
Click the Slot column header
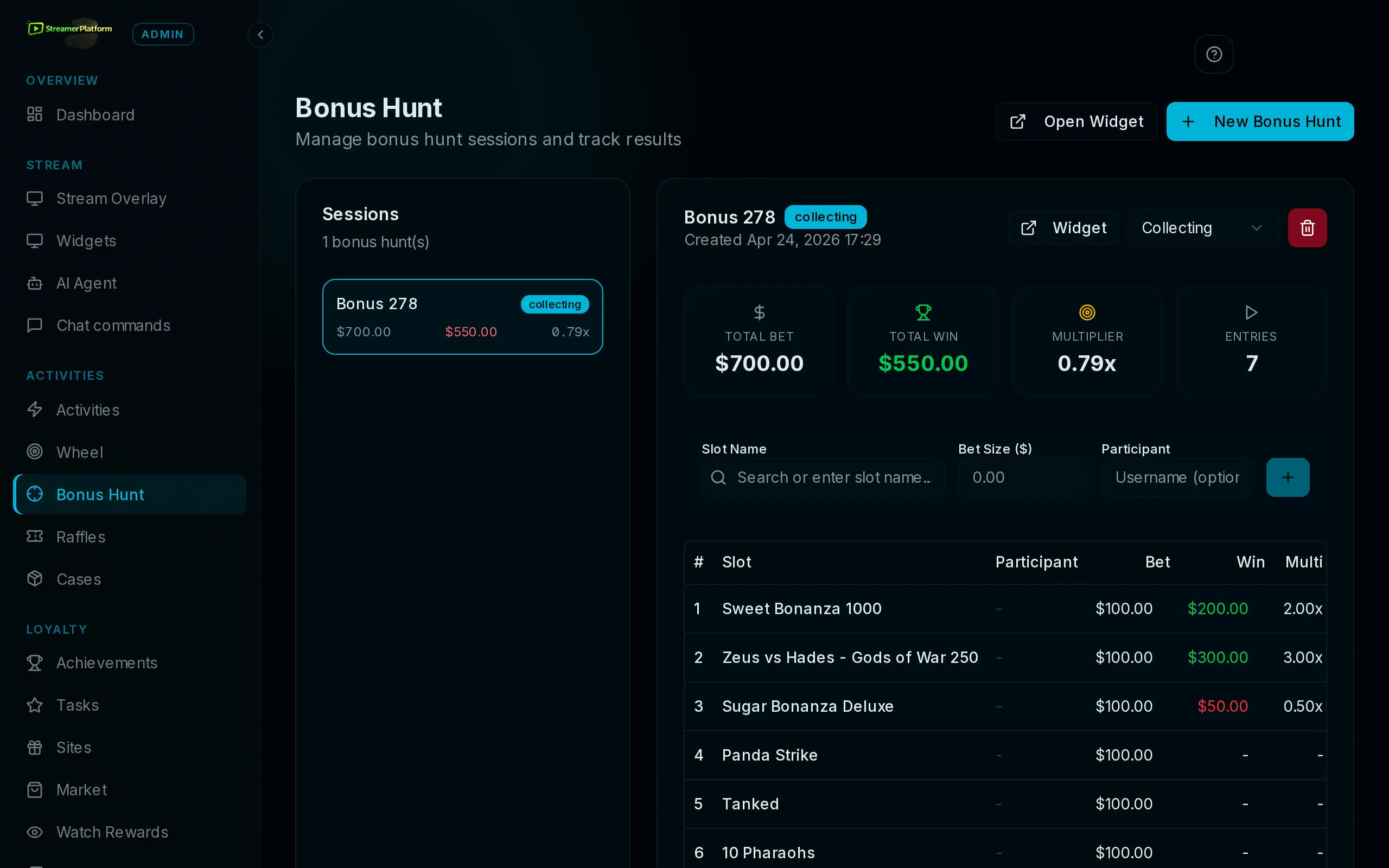click(x=736, y=562)
